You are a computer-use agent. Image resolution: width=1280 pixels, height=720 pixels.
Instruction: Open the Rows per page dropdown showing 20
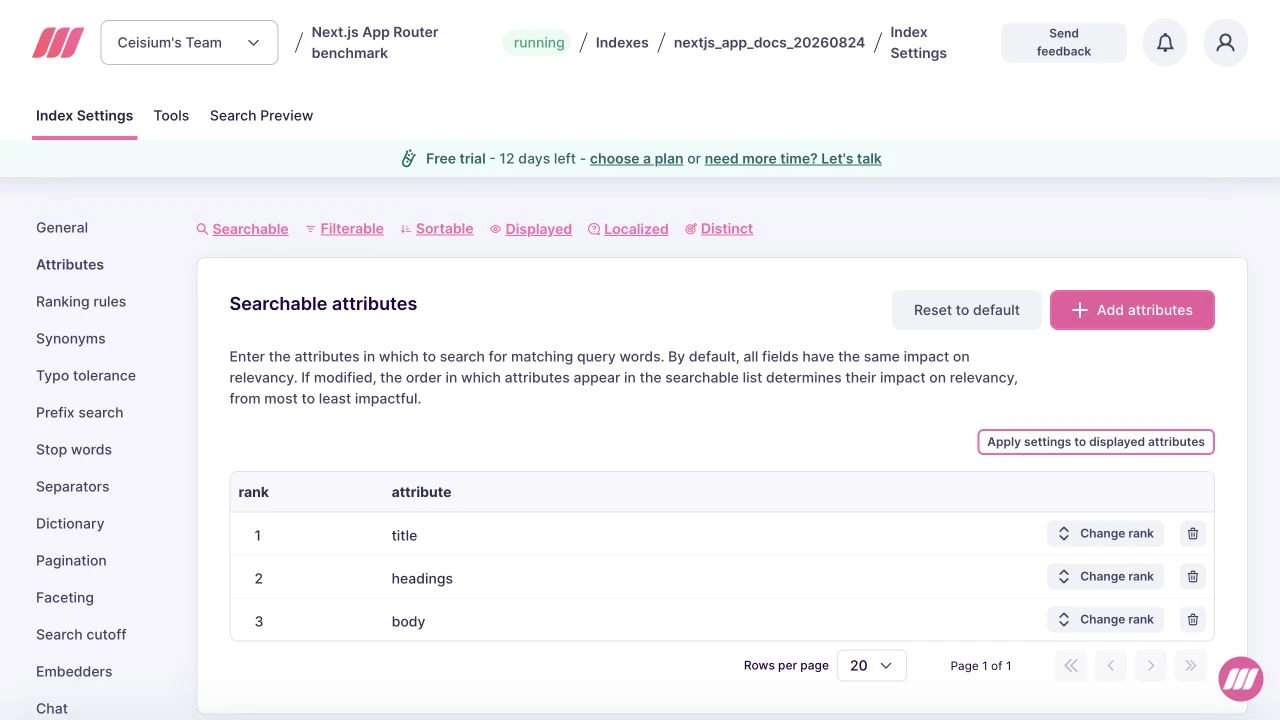click(x=871, y=666)
